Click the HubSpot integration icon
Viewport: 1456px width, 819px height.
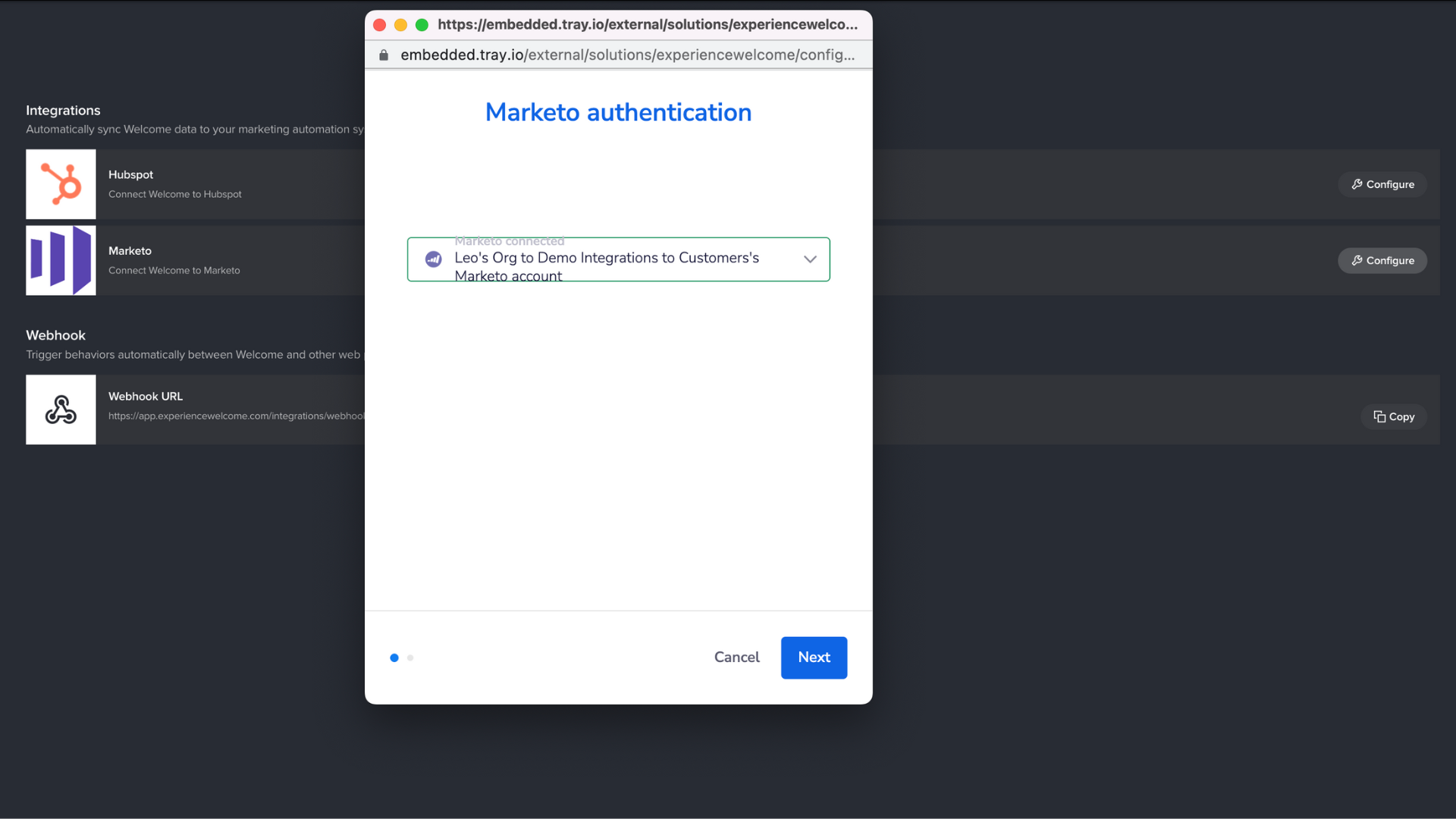[x=60, y=183]
